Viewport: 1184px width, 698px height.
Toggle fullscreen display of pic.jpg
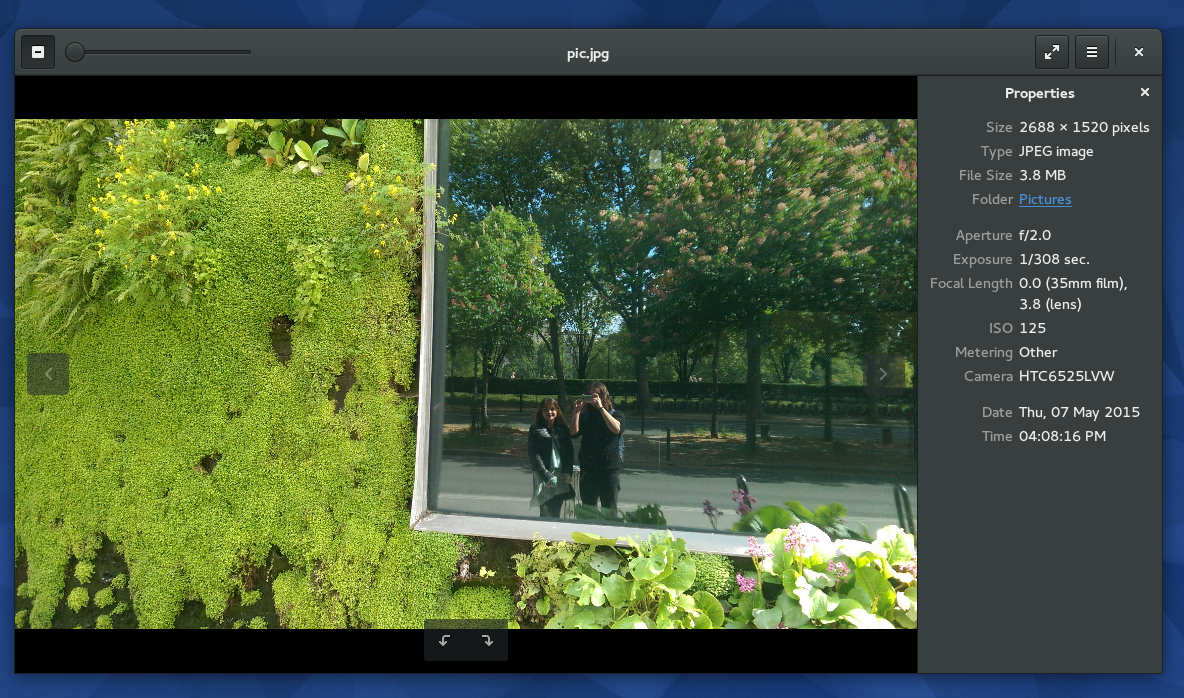click(1051, 51)
